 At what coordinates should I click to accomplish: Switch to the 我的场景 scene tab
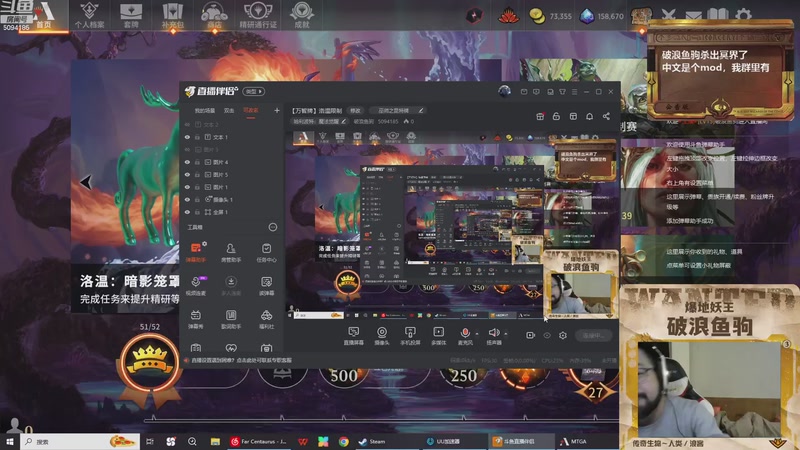point(205,111)
